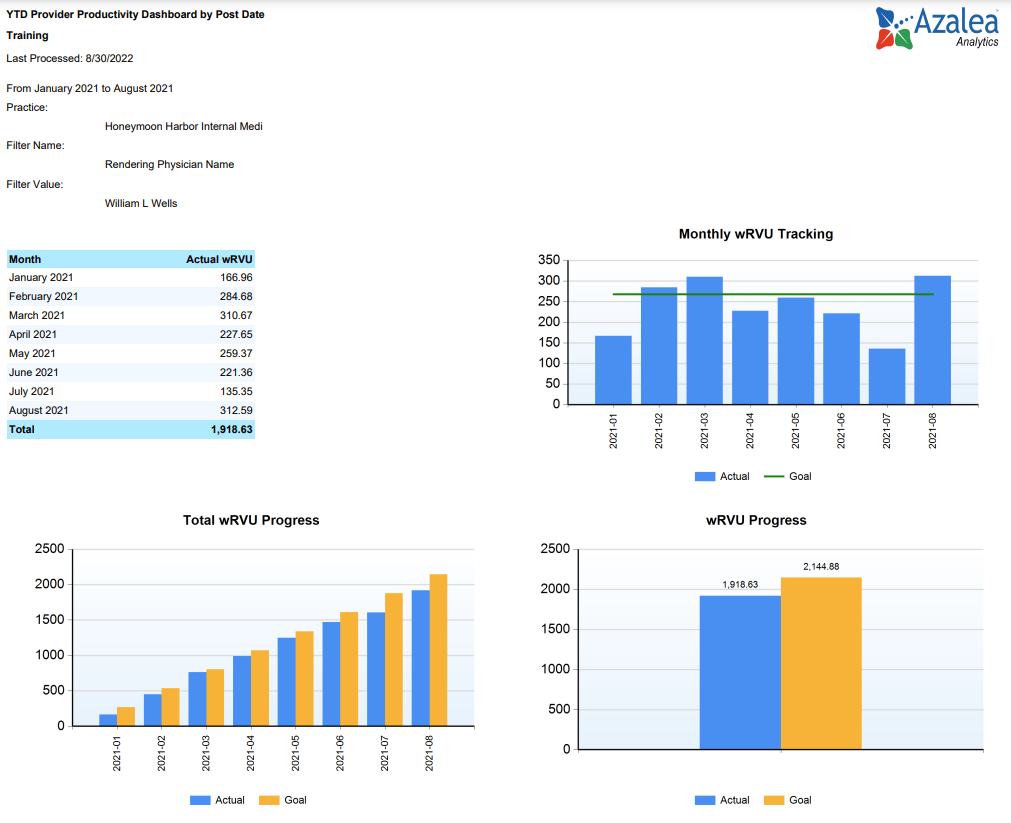Click the William L Wells filter value
Image resolution: width=1011 pixels, height=823 pixels.
[141, 203]
